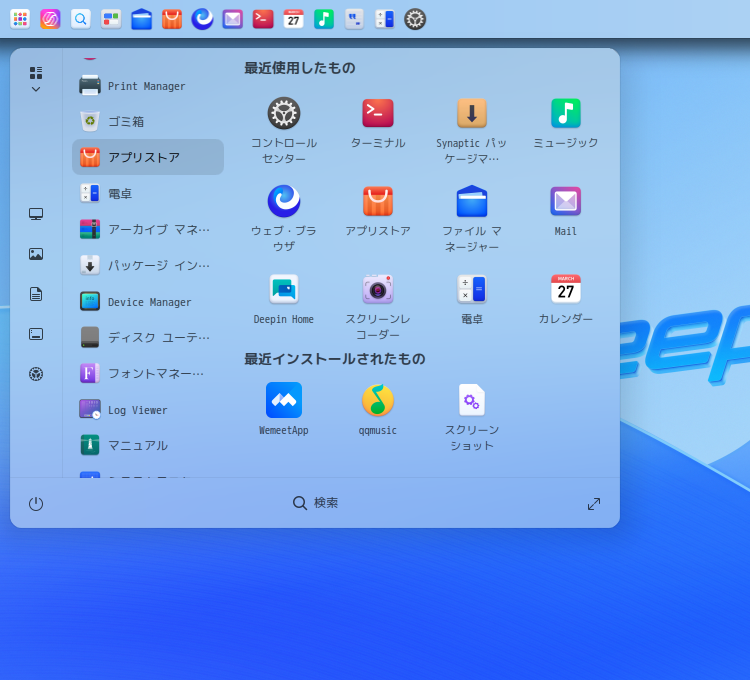
Task: Open コントロールセンター from recently used apps
Action: tap(284, 114)
